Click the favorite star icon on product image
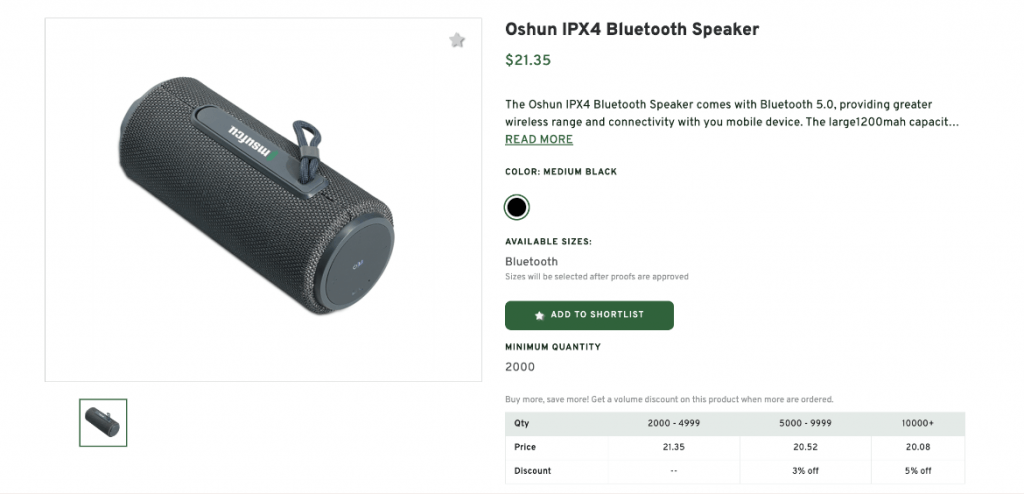Screen dimensions: 1024x494 coord(457,40)
